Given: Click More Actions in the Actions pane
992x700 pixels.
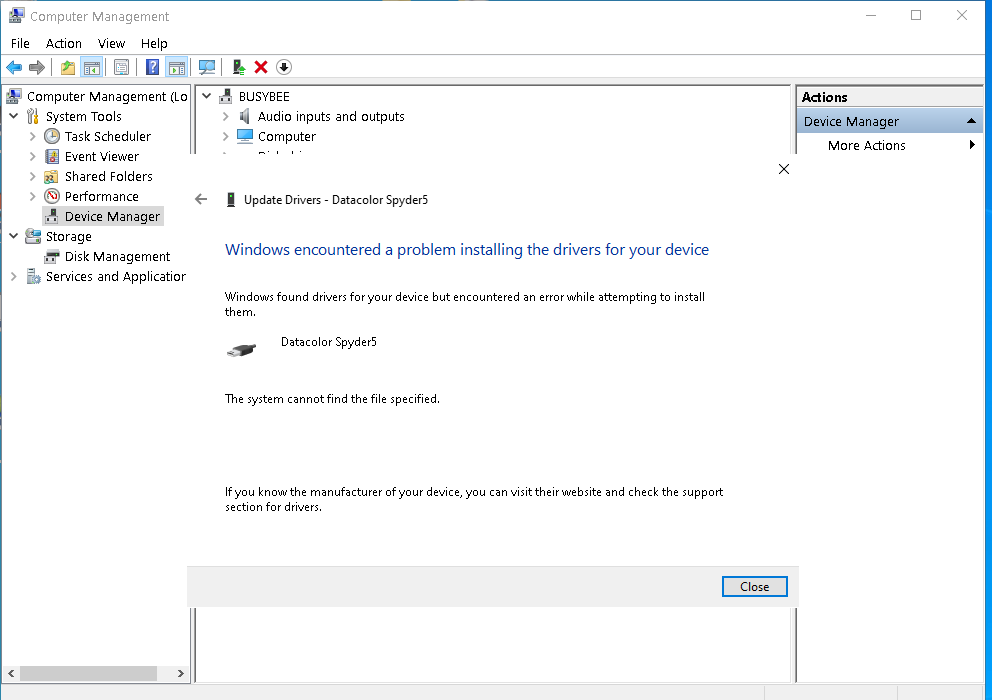Looking at the screenshot, I should 867,145.
